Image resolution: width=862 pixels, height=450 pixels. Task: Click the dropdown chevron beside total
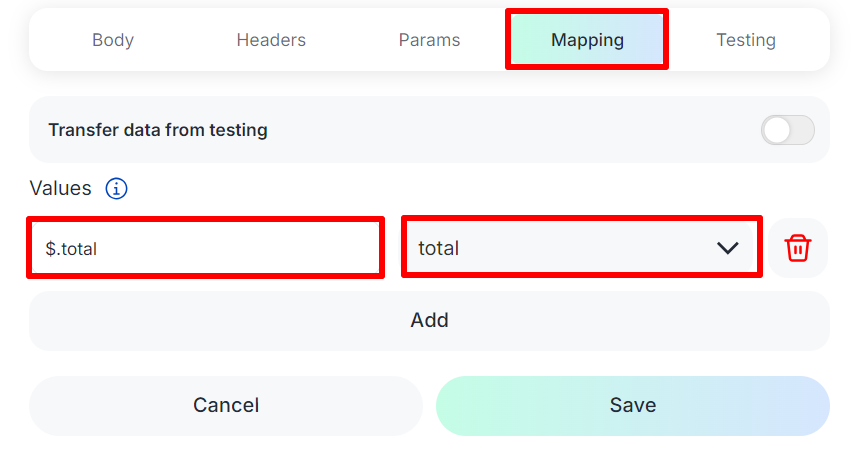(x=728, y=248)
